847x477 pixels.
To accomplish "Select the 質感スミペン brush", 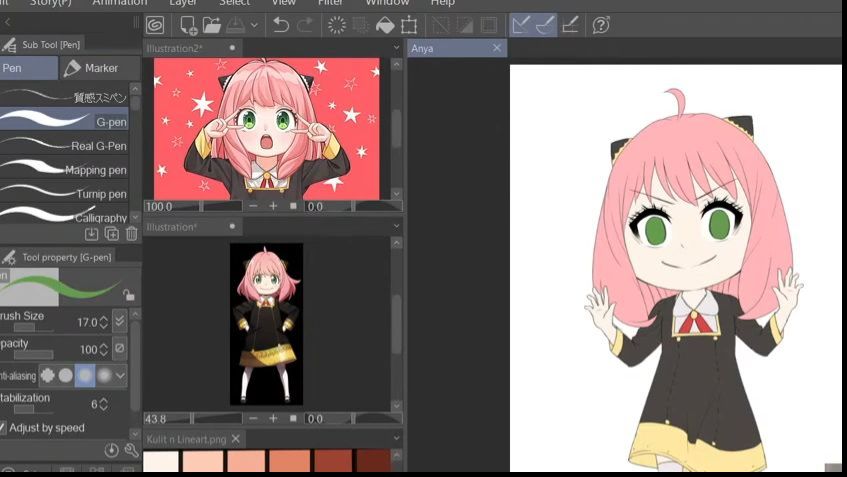I will [x=64, y=97].
